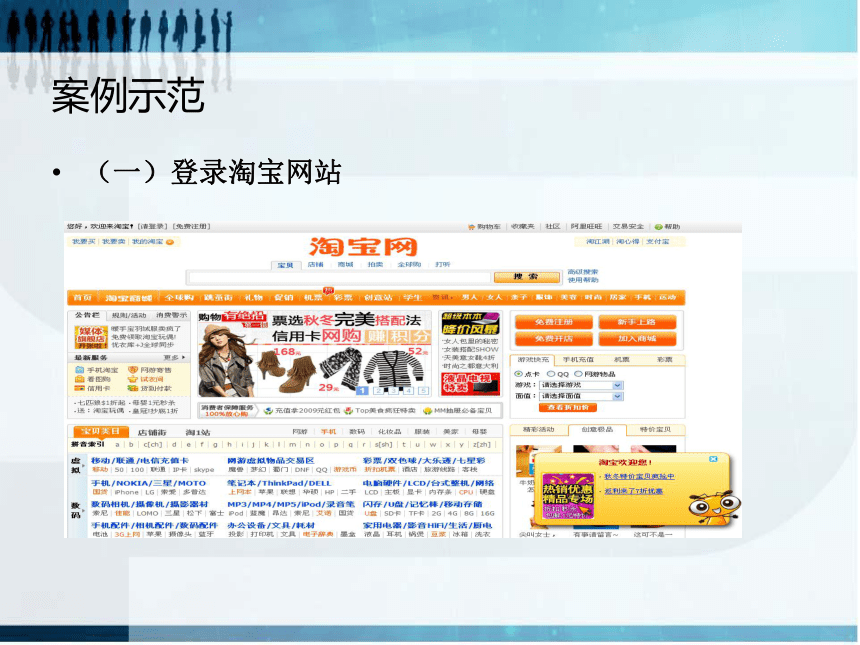This screenshot has width=860, height=645.
Task: Click 首页 in orange navigation bar
Action: (x=82, y=298)
